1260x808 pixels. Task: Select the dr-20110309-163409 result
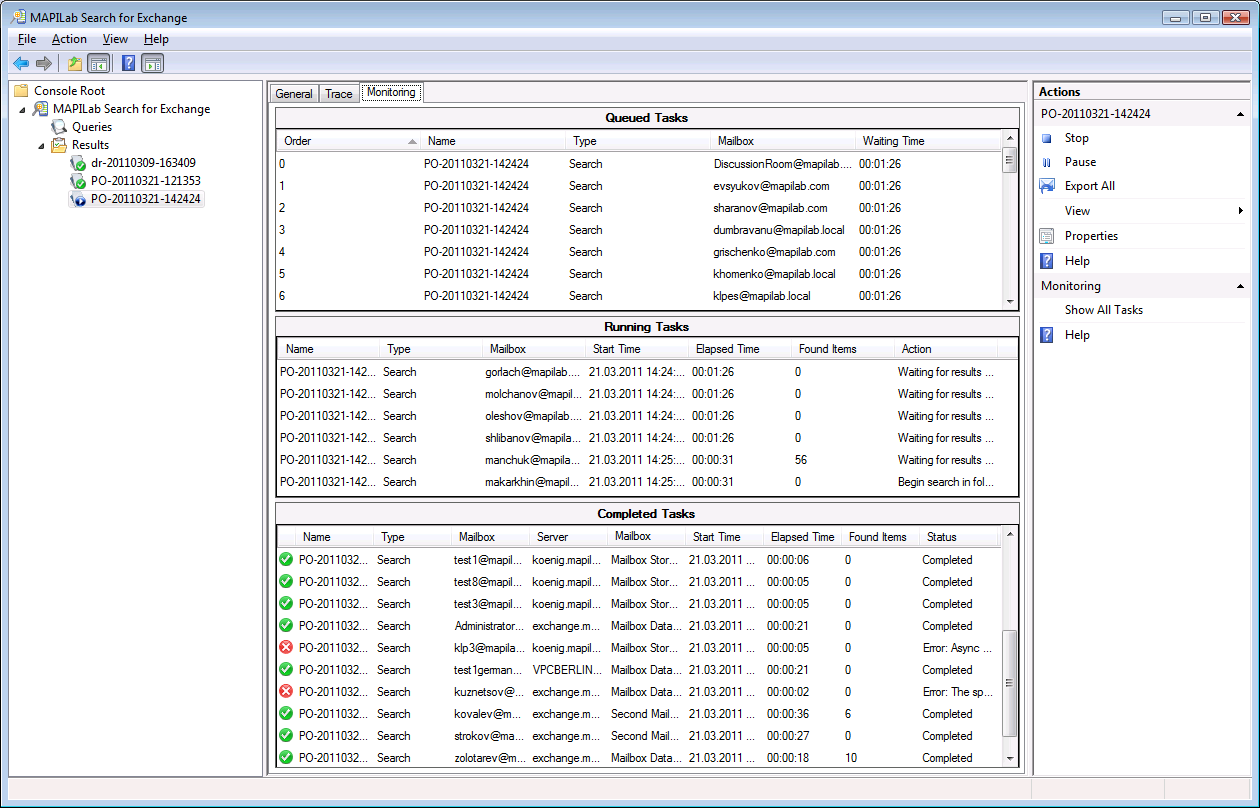(x=142, y=163)
